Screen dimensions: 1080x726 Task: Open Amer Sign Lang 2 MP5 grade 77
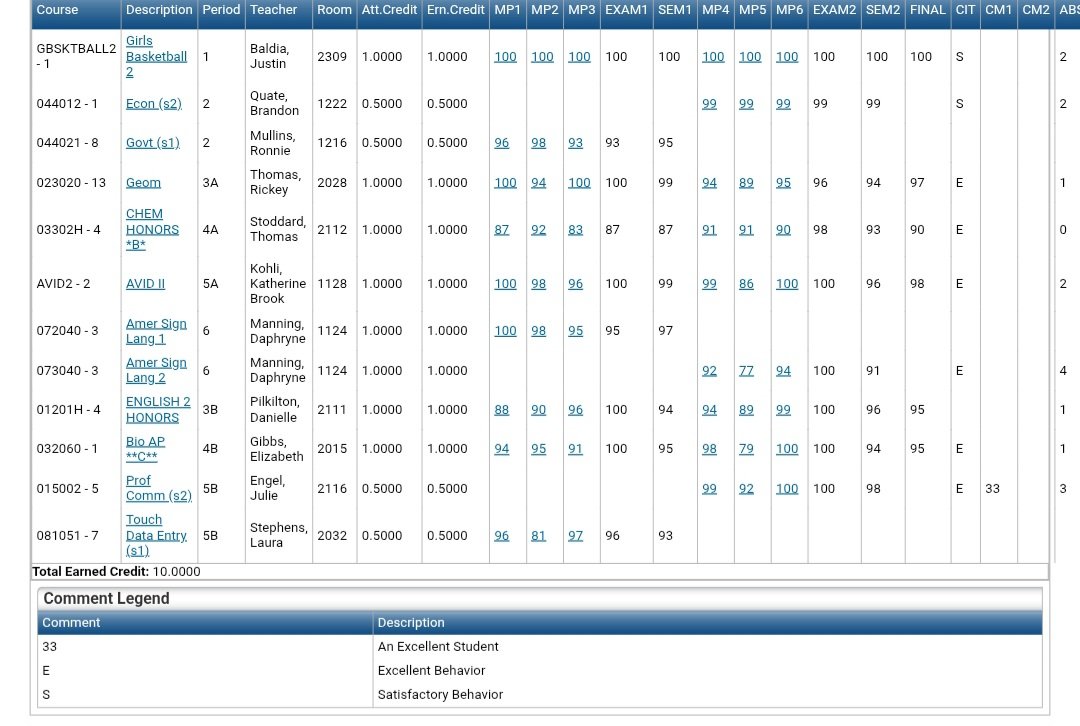click(x=746, y=371)
